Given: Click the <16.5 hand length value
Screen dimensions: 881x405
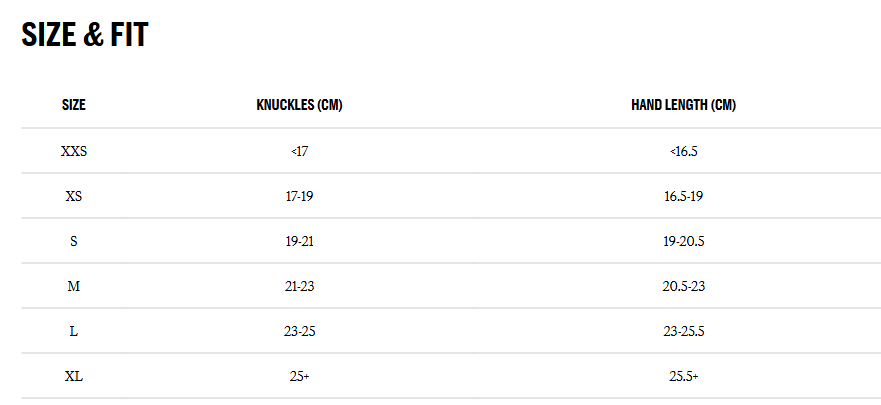Looking at the screenshot, I should point(683,151).
